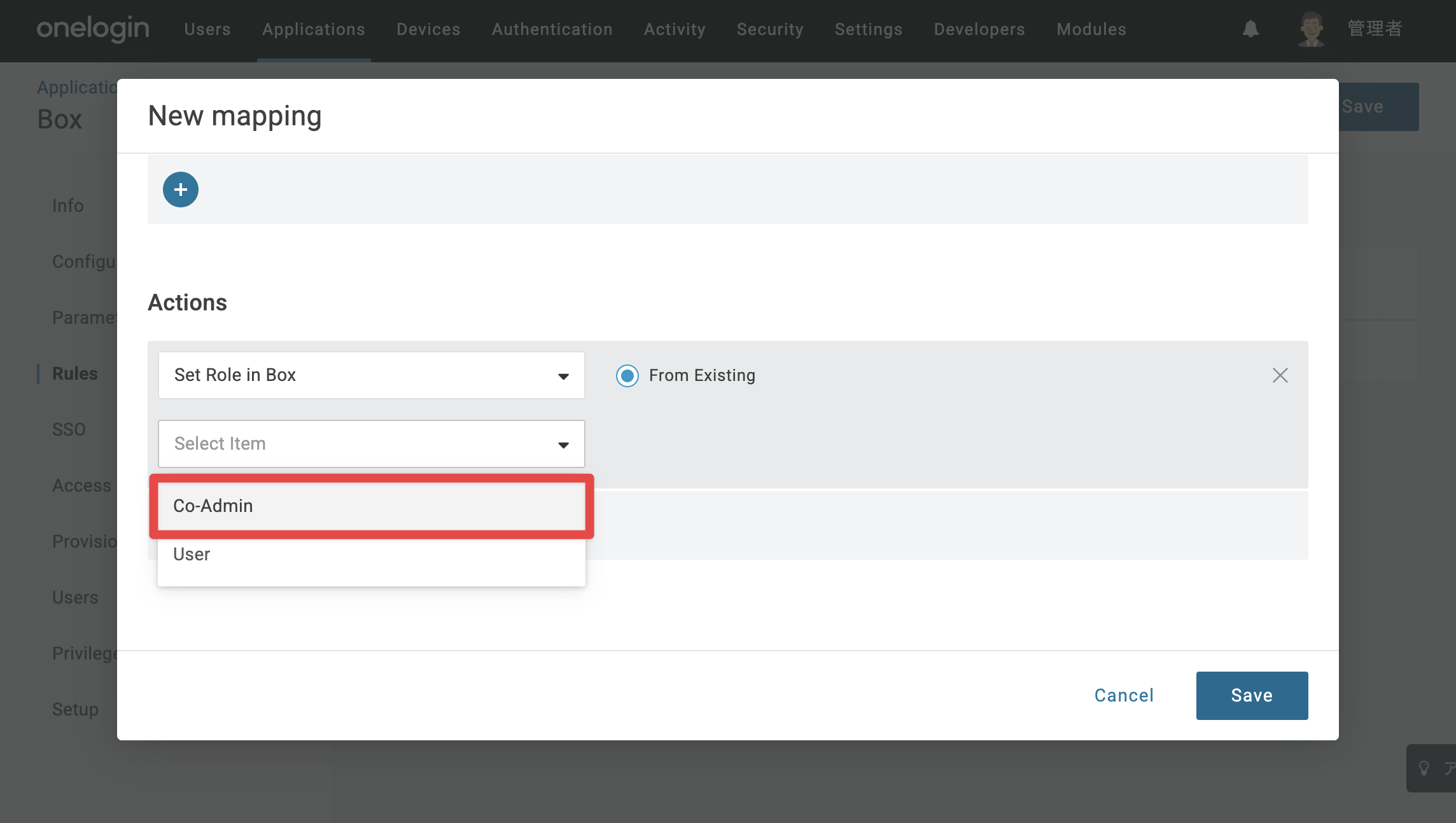
Task: Open the Devices menu
Action: click(x=428, y=29)
